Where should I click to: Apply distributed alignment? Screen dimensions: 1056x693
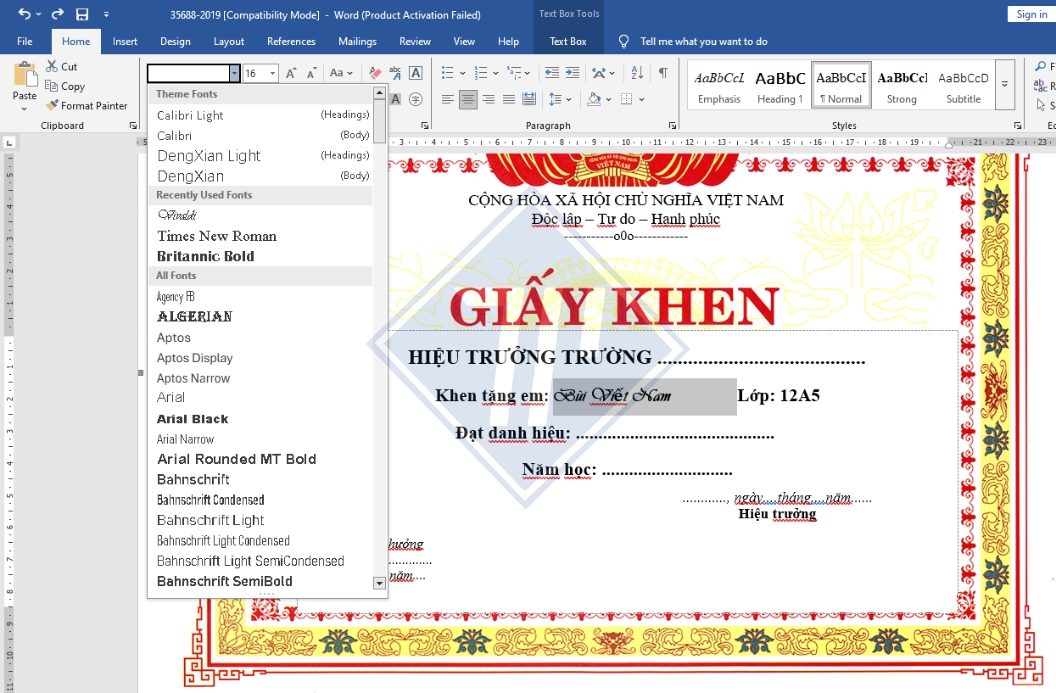click(x=529, y=100)
